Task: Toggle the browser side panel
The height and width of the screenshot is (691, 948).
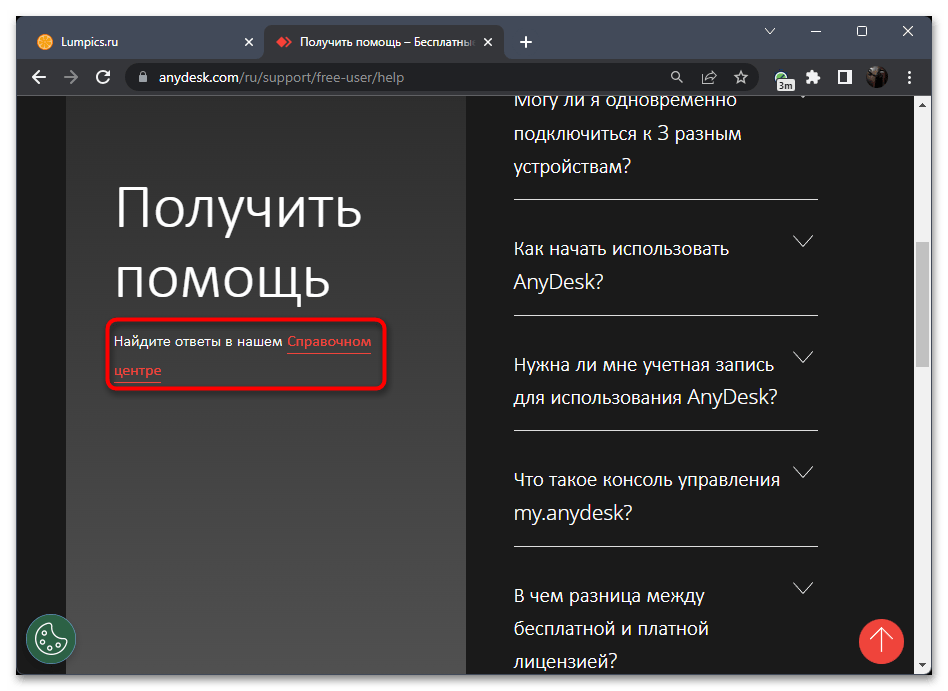Action: [x=845, y=77]
